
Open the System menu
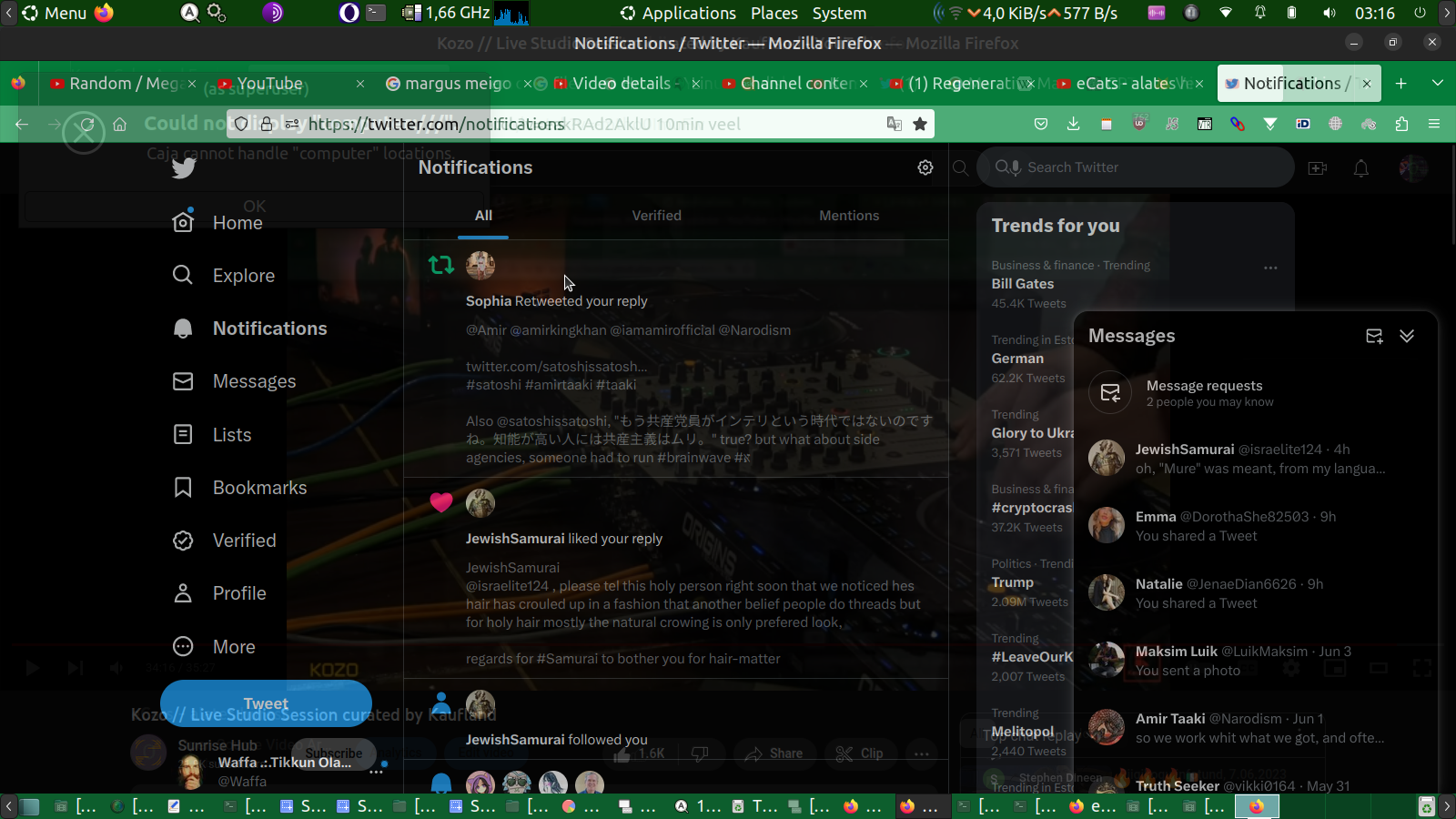[839, 13]
